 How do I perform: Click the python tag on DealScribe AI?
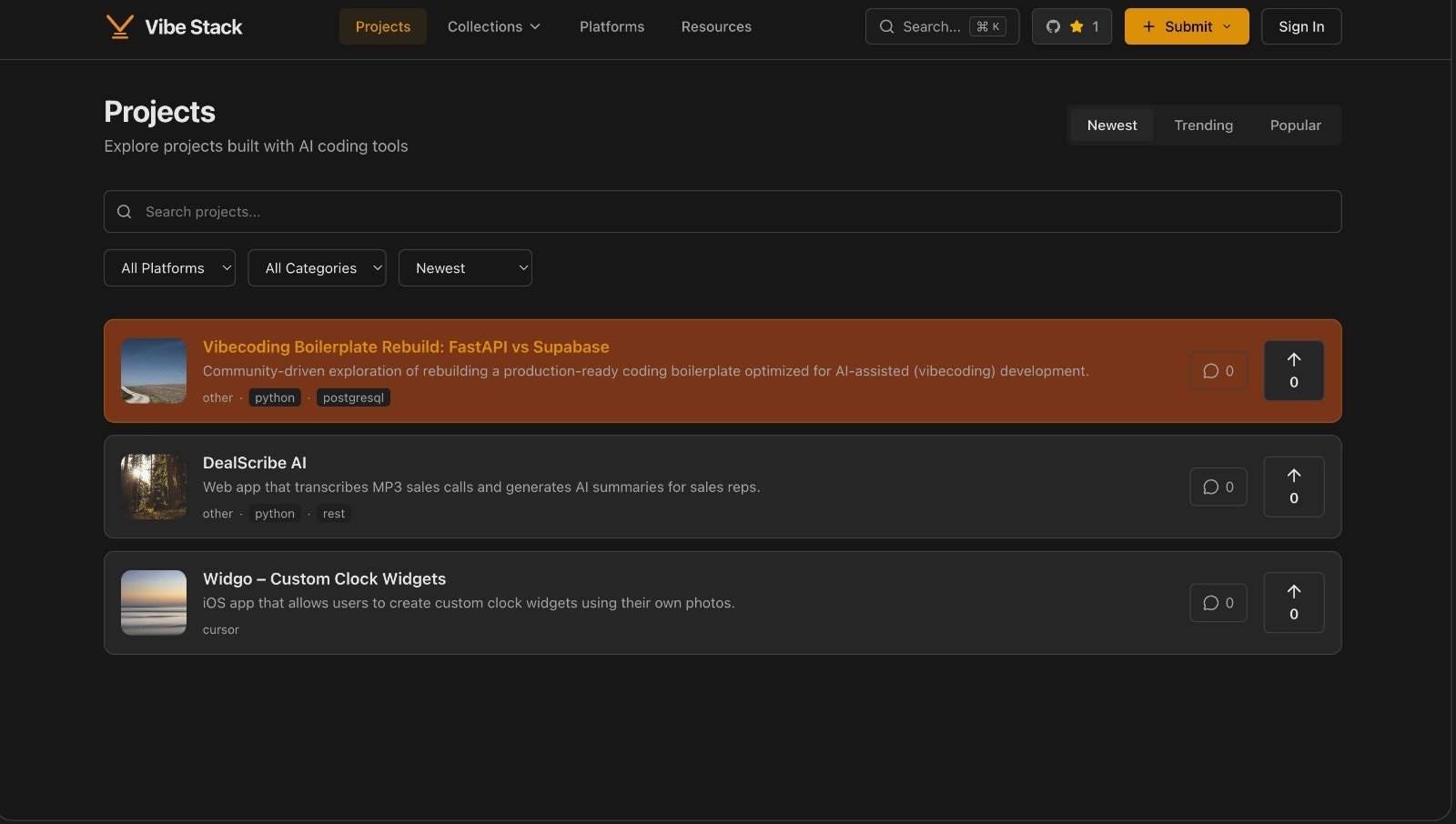coord(275,514)
